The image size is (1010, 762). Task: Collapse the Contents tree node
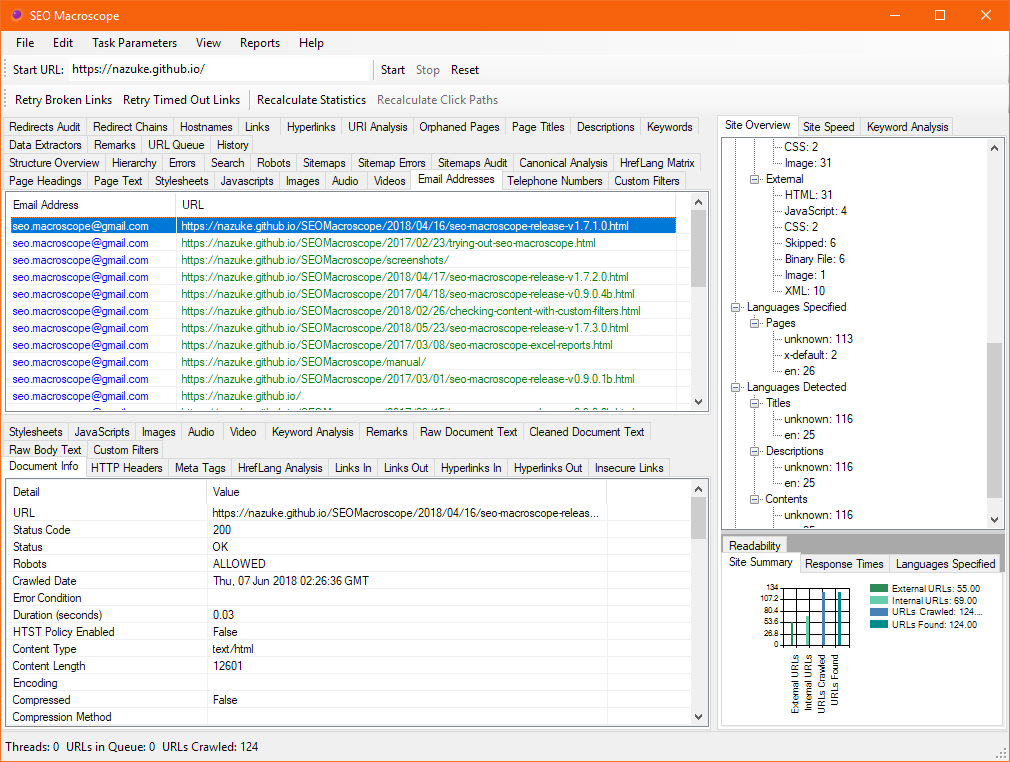(x=754, y=499)
